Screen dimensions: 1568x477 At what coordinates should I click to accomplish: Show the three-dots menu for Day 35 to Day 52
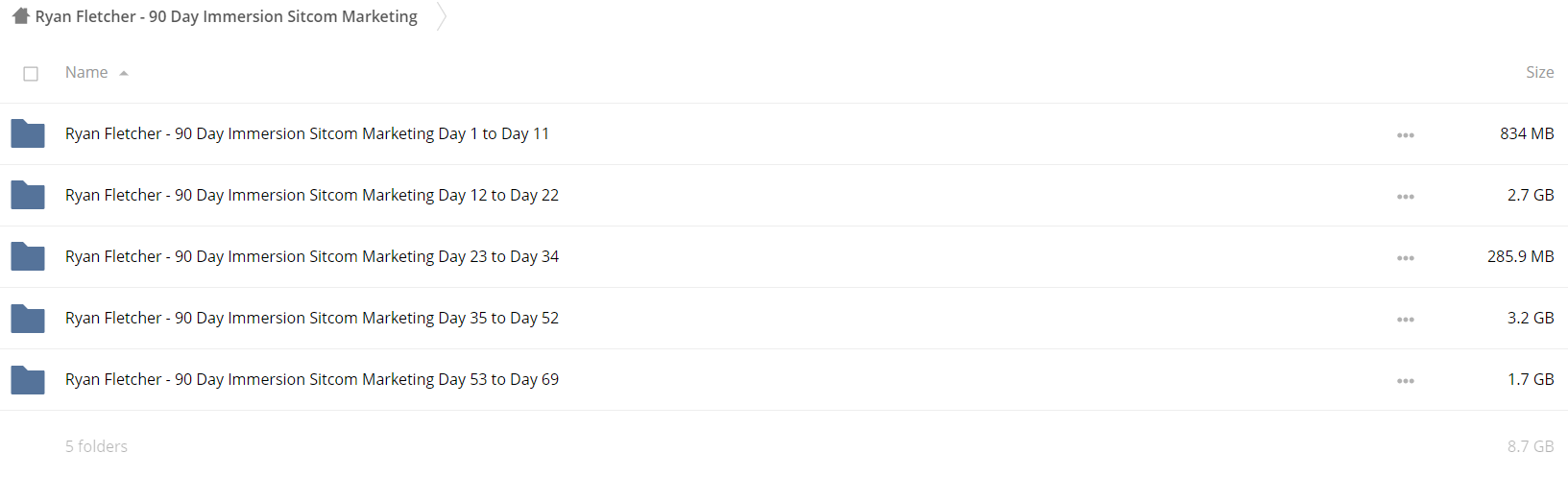(1406, 320)
